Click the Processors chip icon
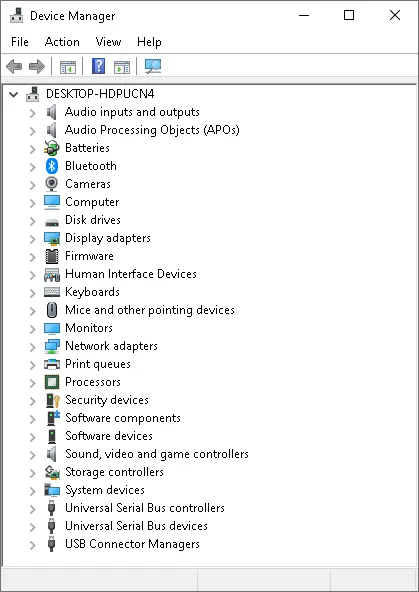419x592 pixels. [52, 382]
